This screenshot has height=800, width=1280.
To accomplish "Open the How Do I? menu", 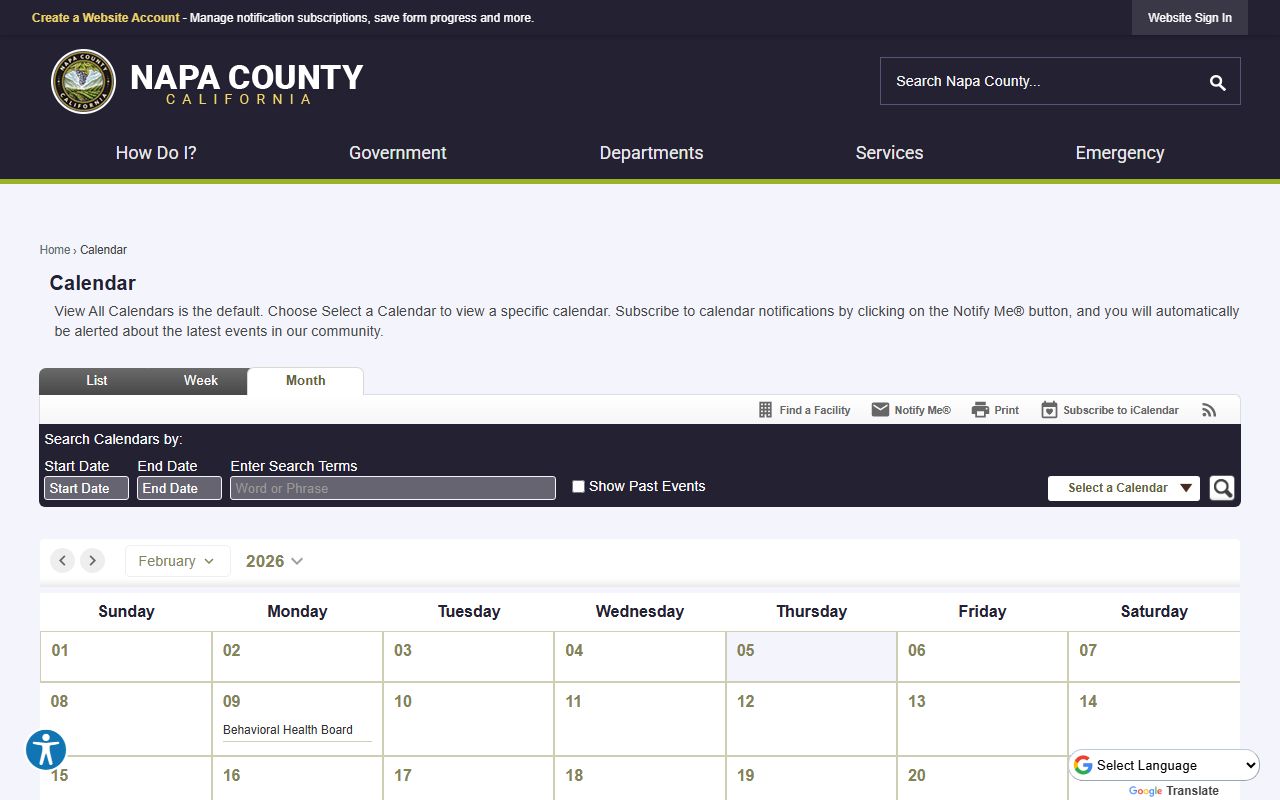I will (x=156, y=153).
